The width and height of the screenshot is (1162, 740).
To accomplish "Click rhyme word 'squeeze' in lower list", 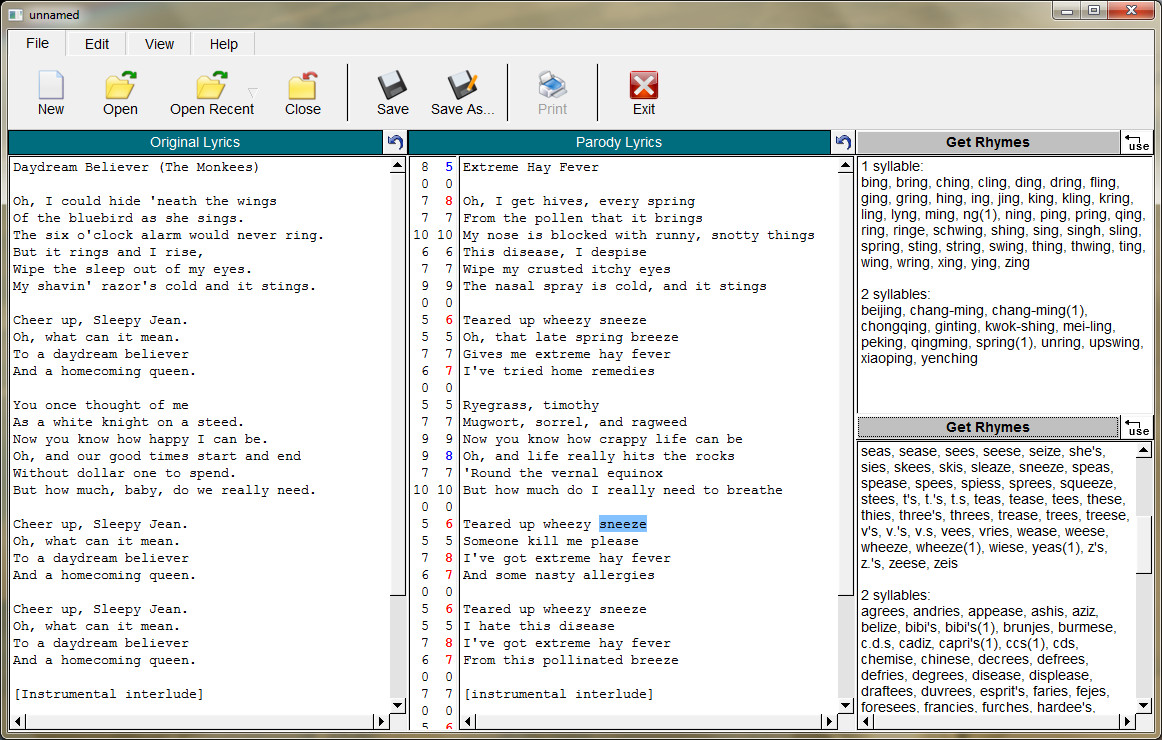I will pos(1087,484).
